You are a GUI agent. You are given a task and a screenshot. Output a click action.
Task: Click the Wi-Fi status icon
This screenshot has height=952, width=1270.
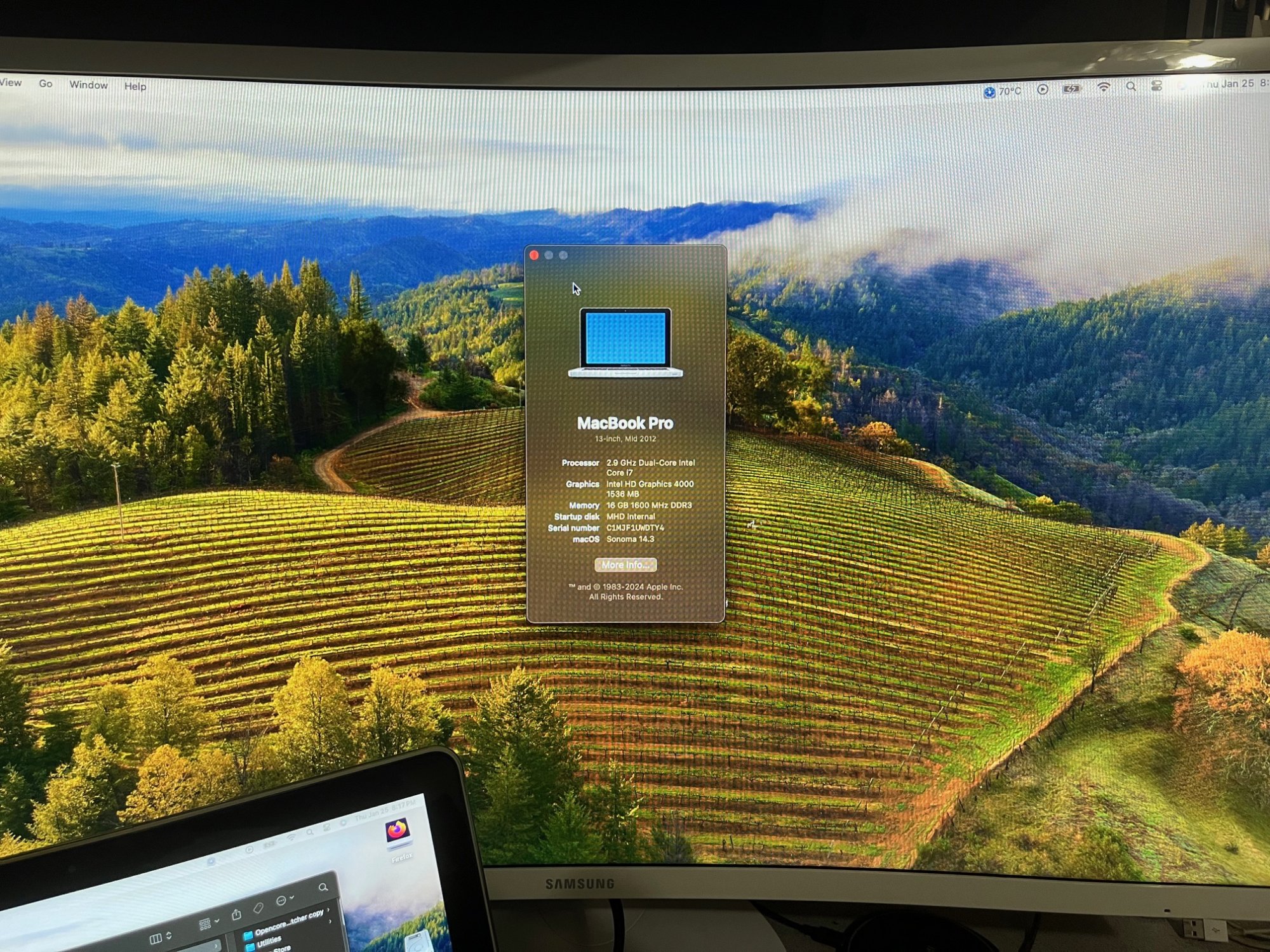[x=1104, y=88]
